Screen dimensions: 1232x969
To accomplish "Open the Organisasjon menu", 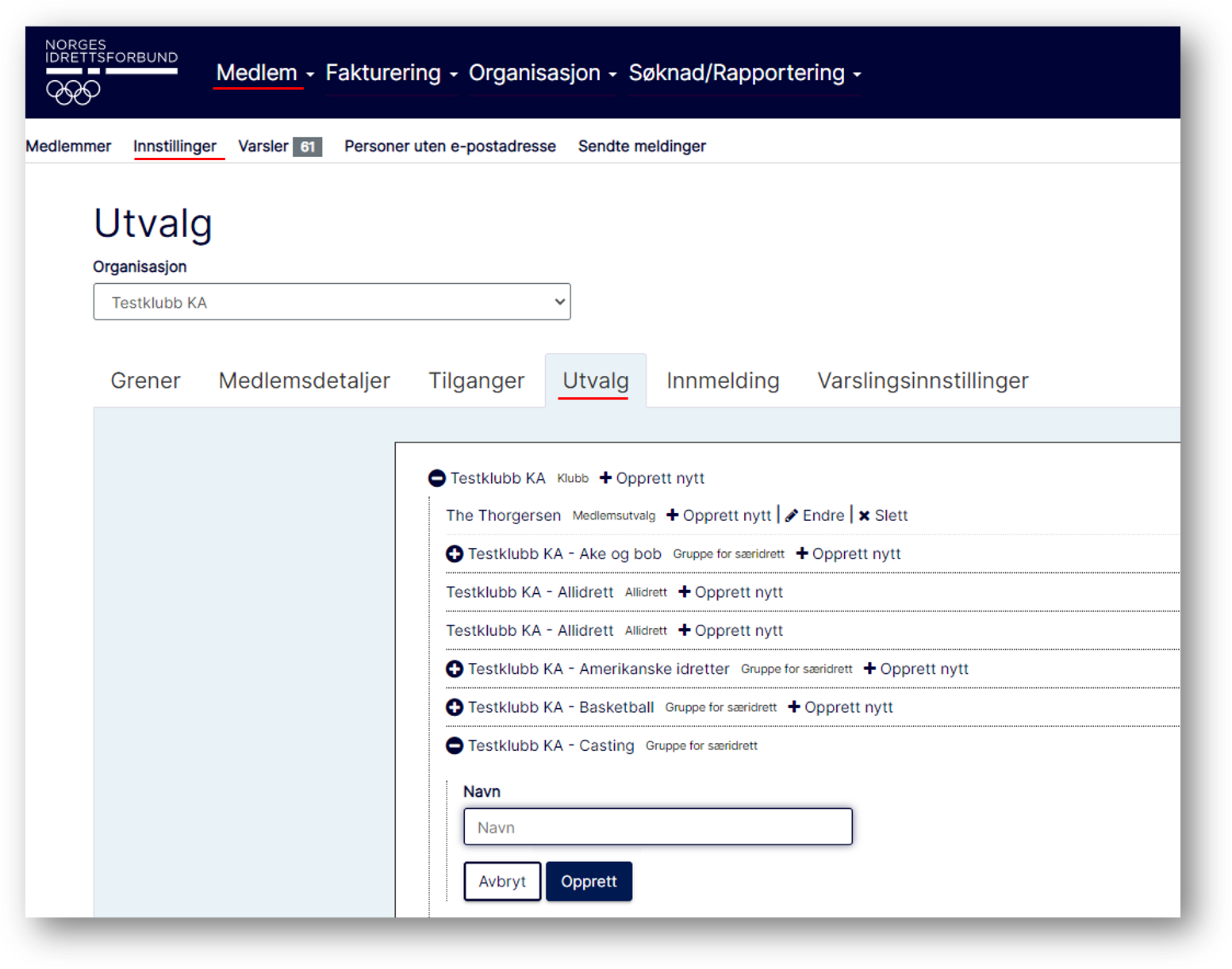I will (x=543, y=73).
